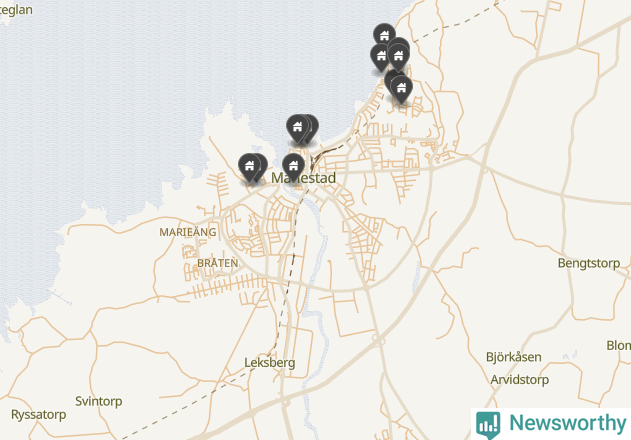Select the southernmost house marker in the northeast cluster

[x=401, y=89]
